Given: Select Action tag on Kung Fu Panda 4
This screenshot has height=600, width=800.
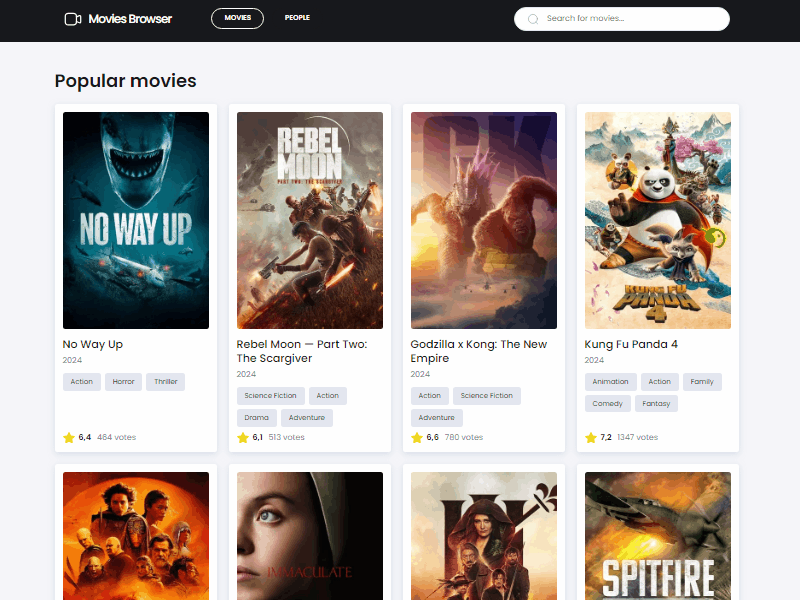Looking at the screenshot, I should [660, 382].
